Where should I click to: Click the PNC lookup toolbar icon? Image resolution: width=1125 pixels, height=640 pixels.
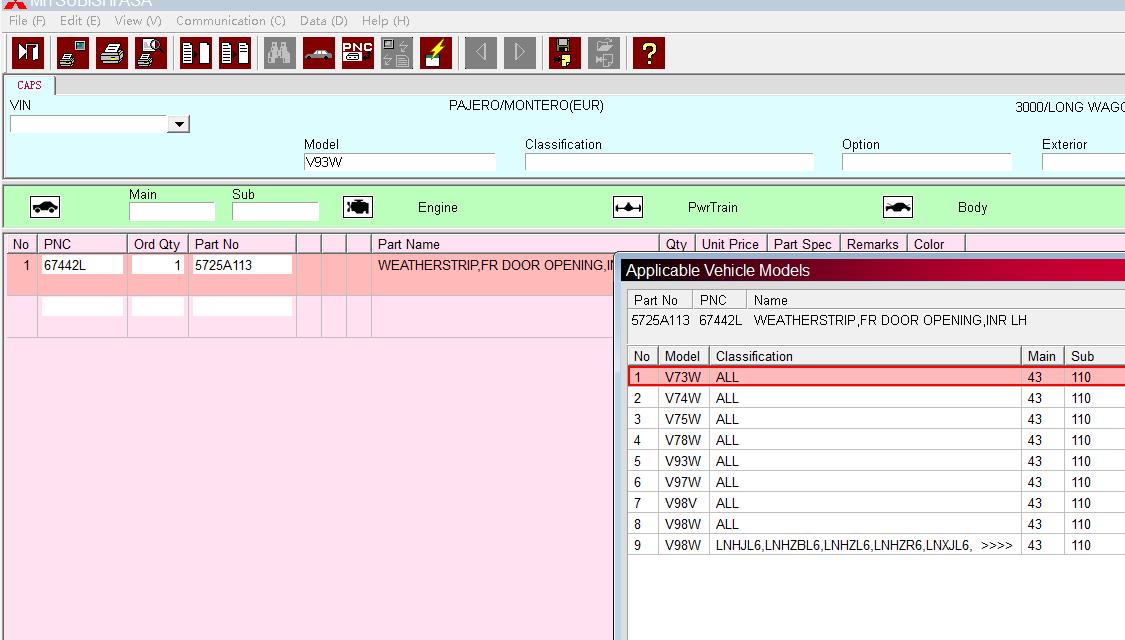tap(357, 52)
